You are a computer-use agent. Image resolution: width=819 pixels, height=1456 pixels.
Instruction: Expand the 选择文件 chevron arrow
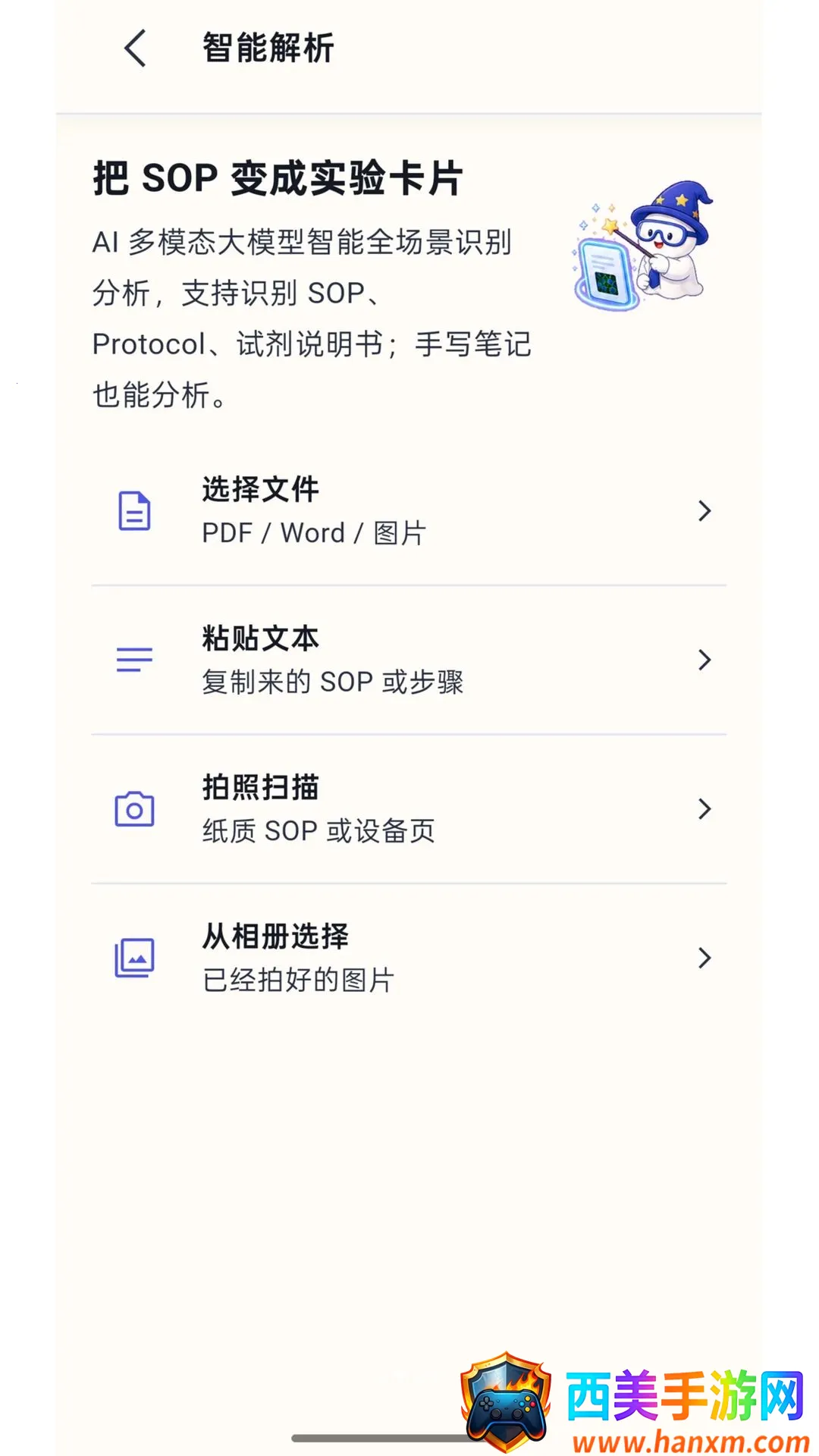coord(704,511)
